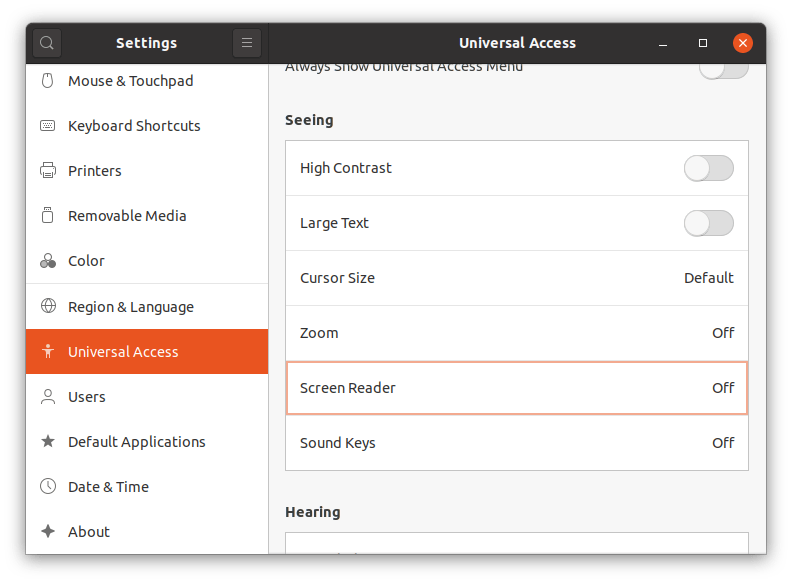
Task: Click the Large Text label
Action: (334, 223)
